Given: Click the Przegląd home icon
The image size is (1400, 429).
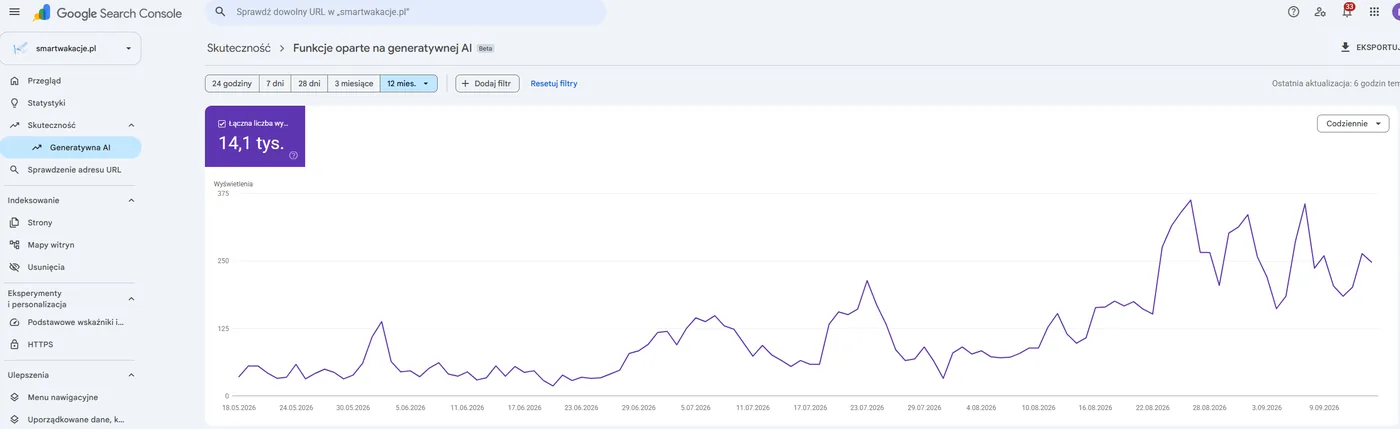Looking at the screenshot, I should click(14, 80).
